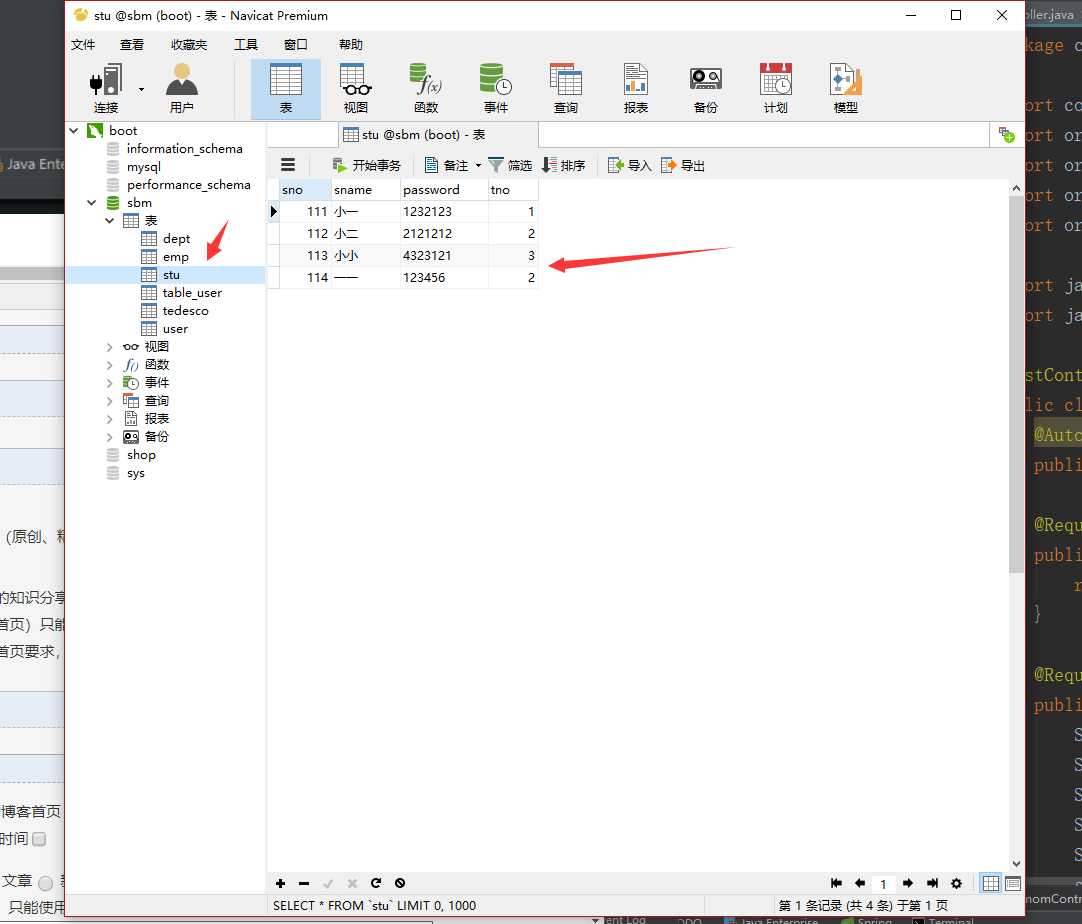Go to the last page of records
Image resolution: width=1082 pixels, height=924 pixels.
(x=932, y=883)
